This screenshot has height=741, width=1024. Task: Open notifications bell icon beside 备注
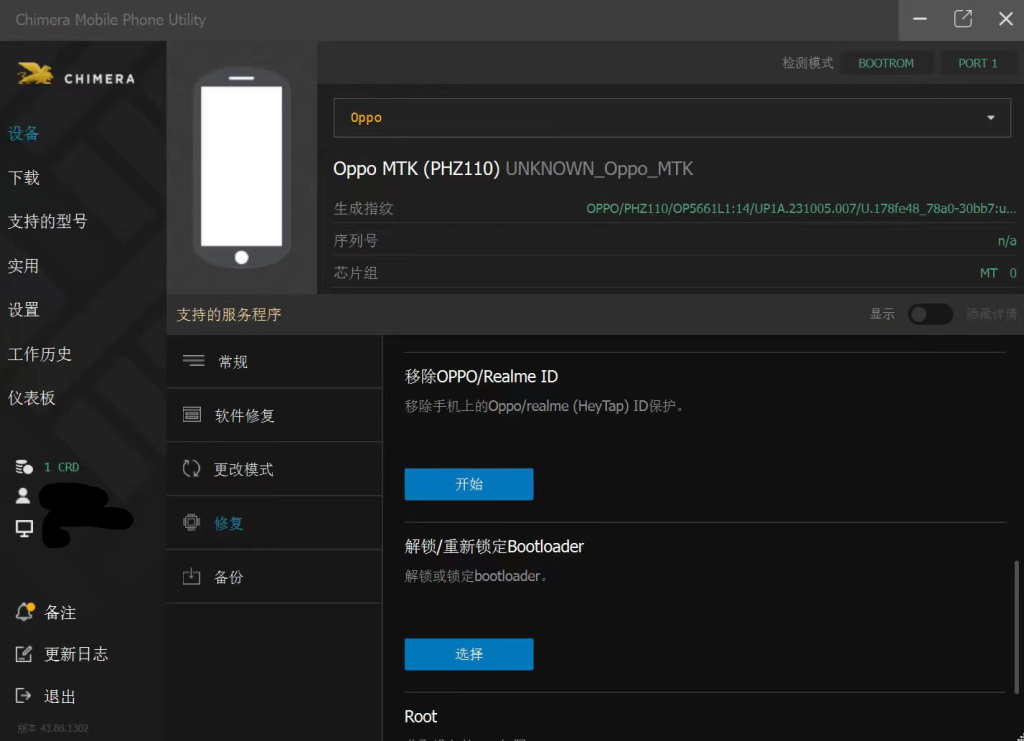coord(25,612)
